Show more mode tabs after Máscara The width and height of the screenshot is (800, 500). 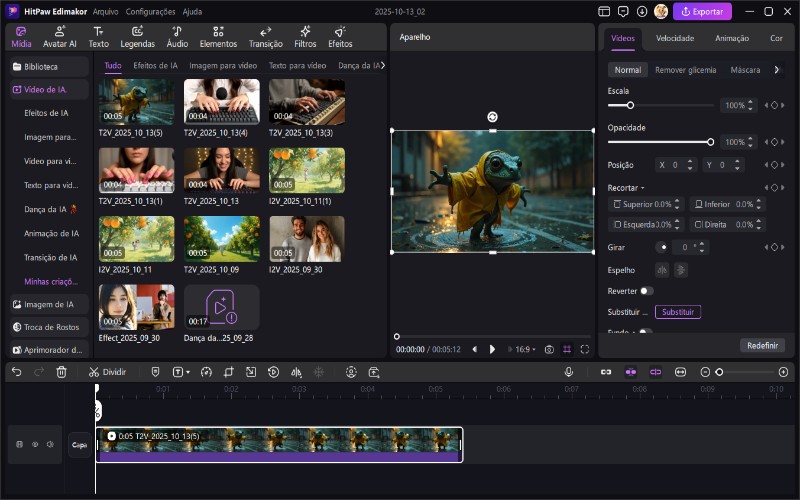coord(777,70)
